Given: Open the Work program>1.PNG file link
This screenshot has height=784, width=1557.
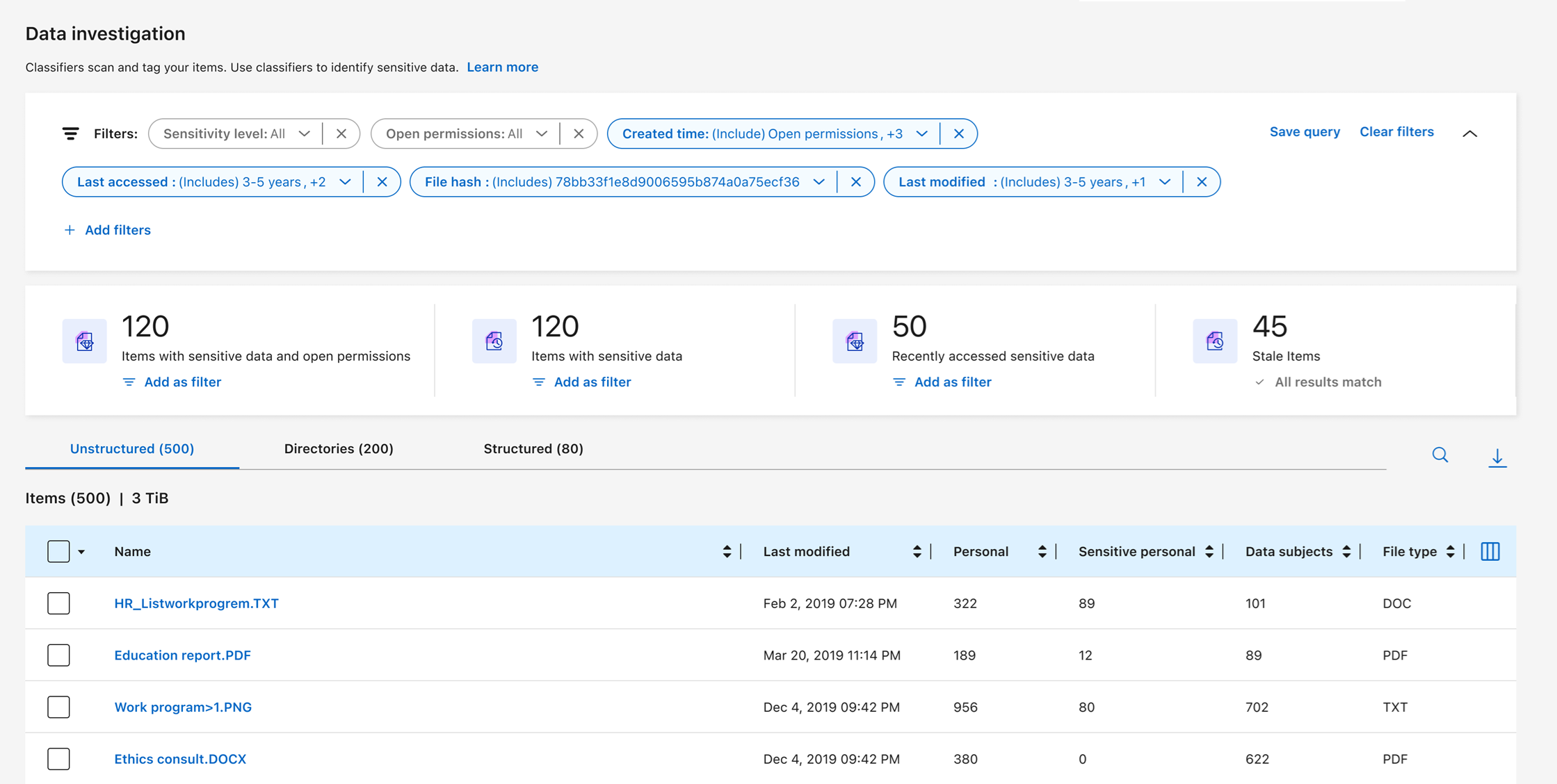Looking at the screenshot, I should coord(183,707).
